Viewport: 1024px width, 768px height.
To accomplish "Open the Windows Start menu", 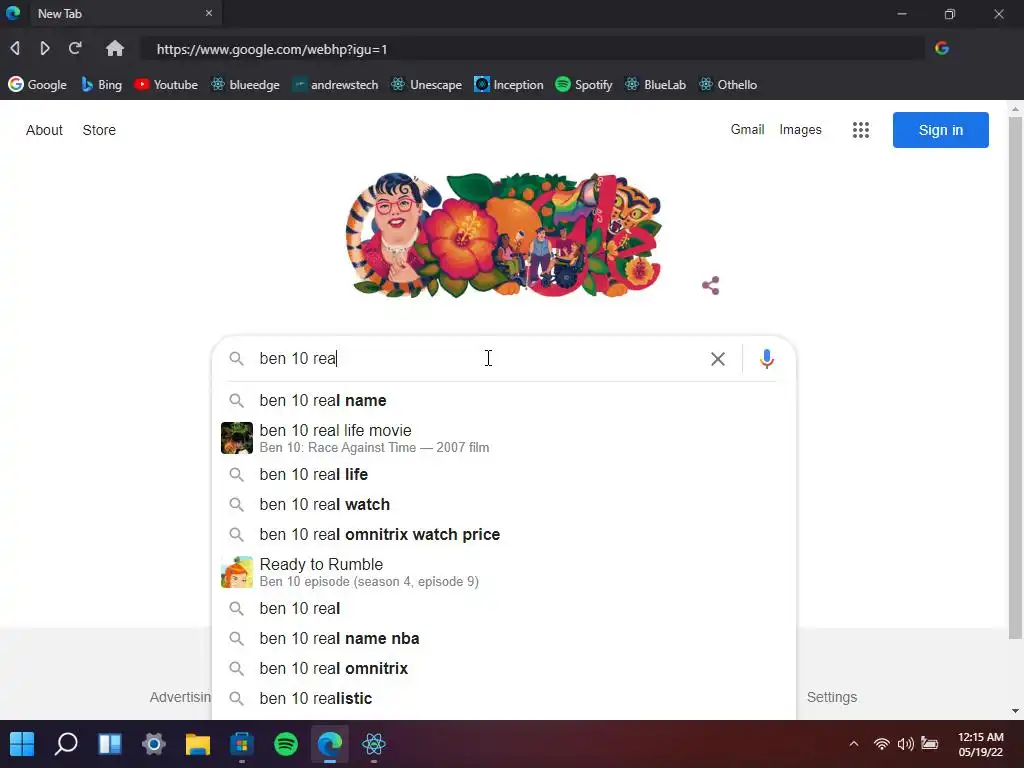I will click(22, 743).
